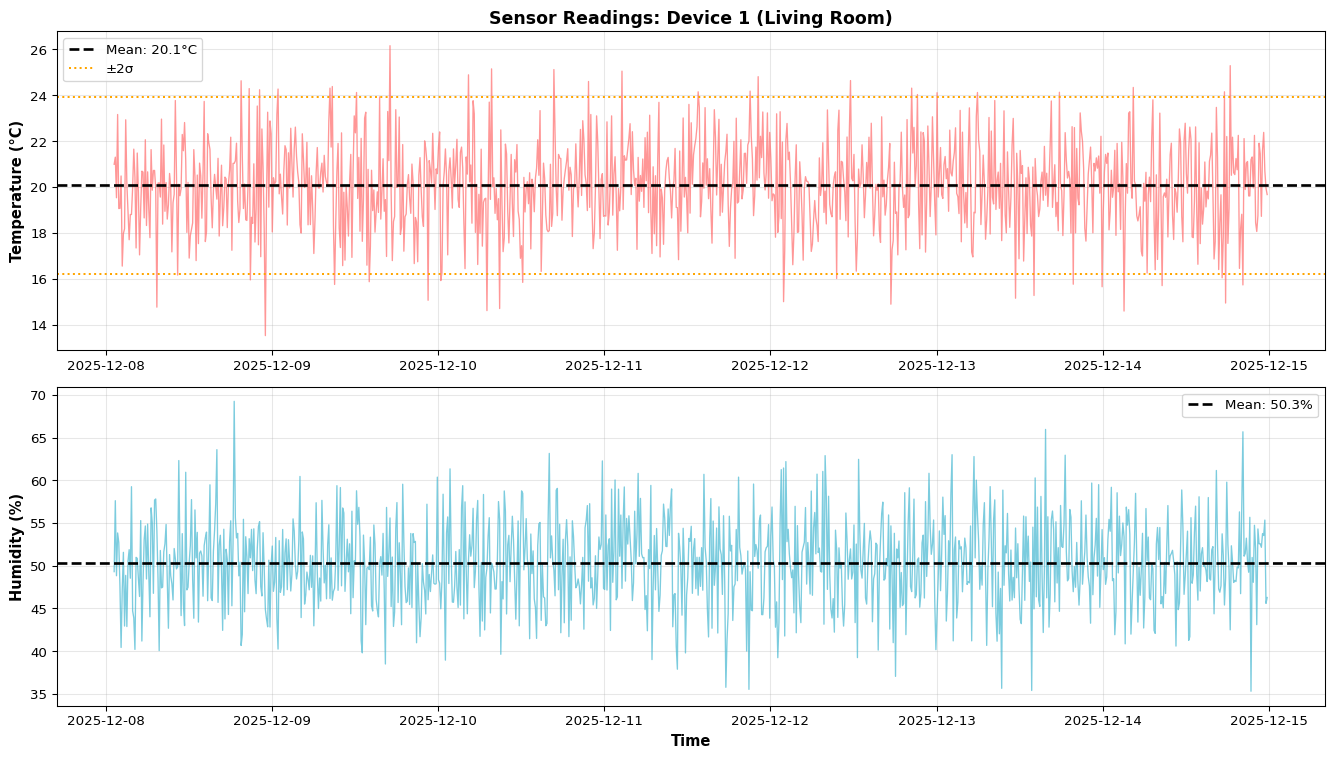This screenshot has width=1334, height=758.
Task: Click the 2025-12-15 tick under humidity chart
Action: tap(1269, 722)
